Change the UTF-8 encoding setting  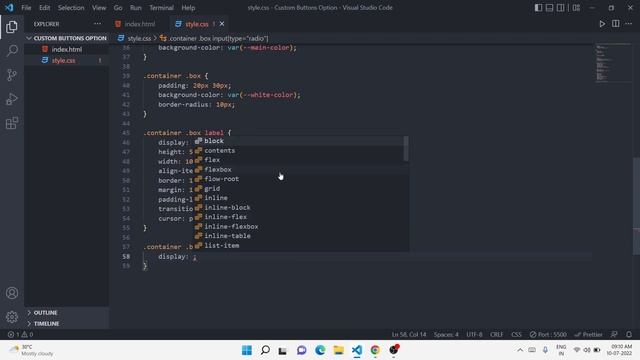(x=474, y=334)
